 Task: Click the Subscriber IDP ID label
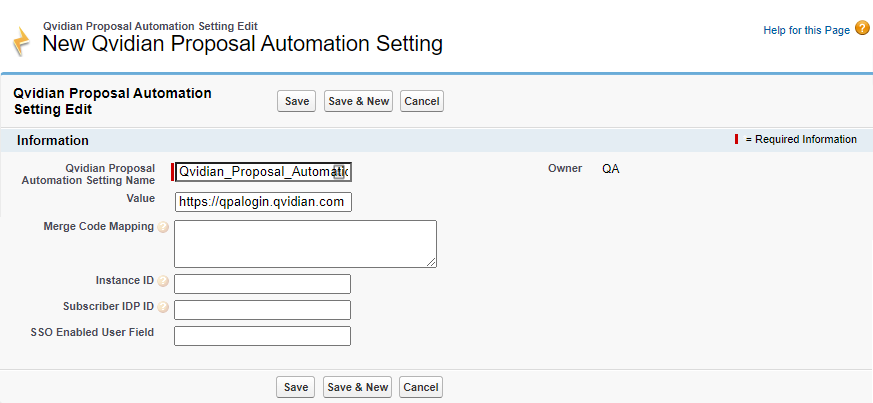pyautogui.click(x=109, y=306)
